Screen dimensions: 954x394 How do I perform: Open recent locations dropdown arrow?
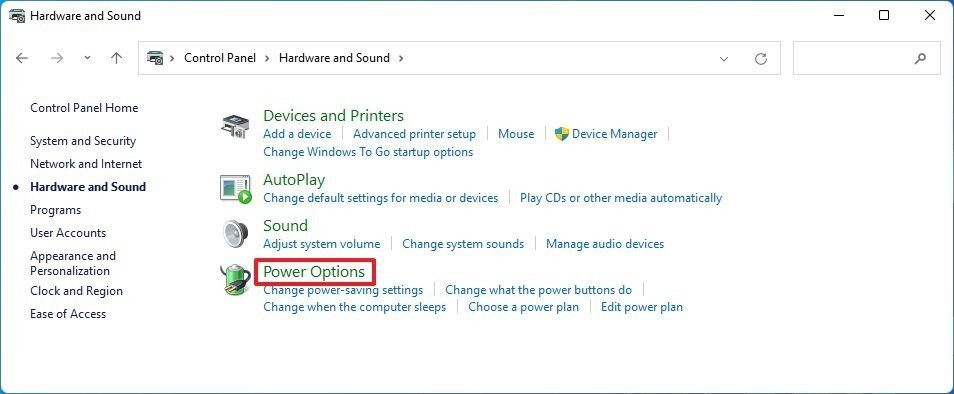tap(87, 58)
